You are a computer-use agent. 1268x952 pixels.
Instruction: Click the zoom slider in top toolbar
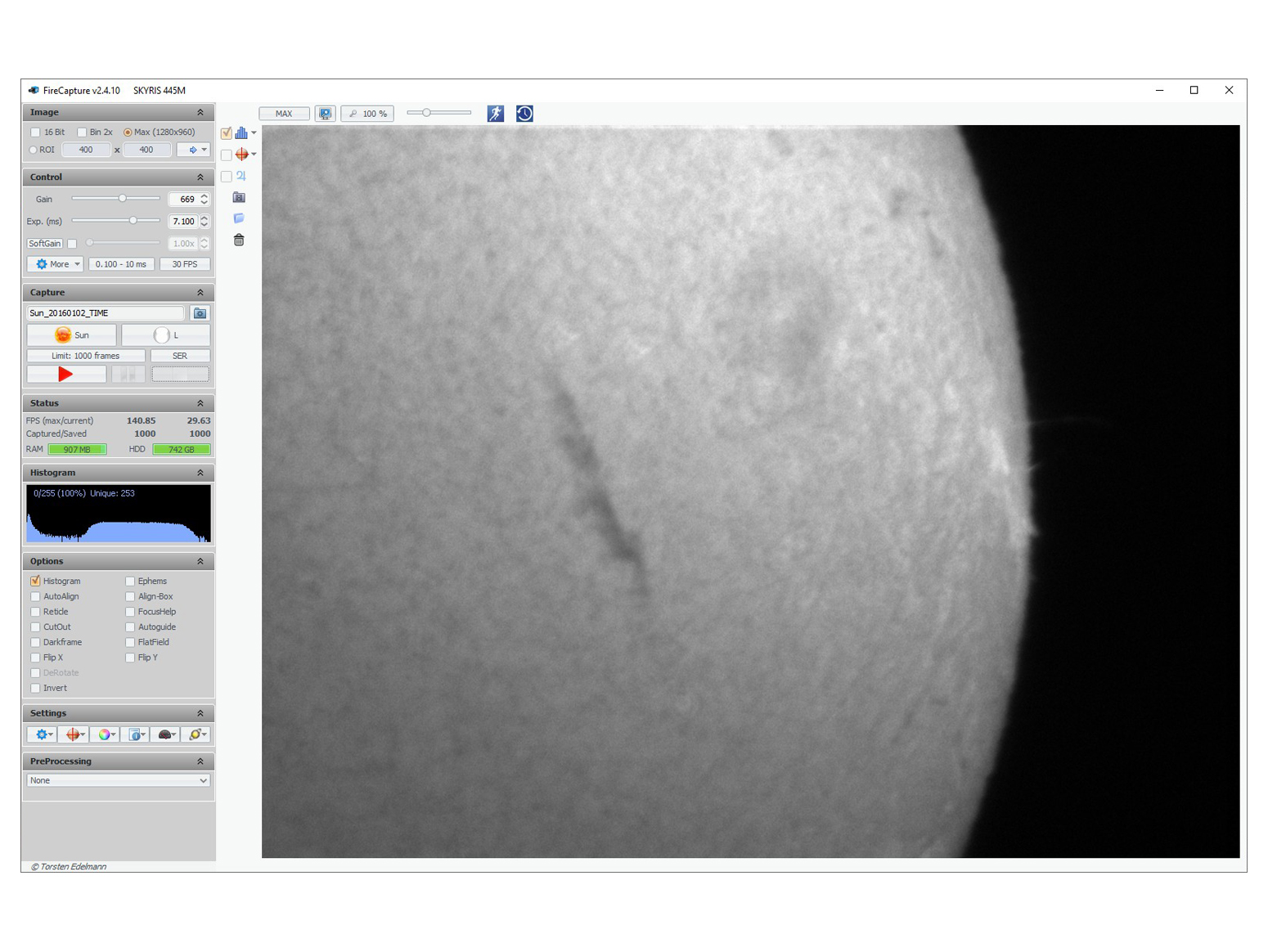[x=439, y=113]
